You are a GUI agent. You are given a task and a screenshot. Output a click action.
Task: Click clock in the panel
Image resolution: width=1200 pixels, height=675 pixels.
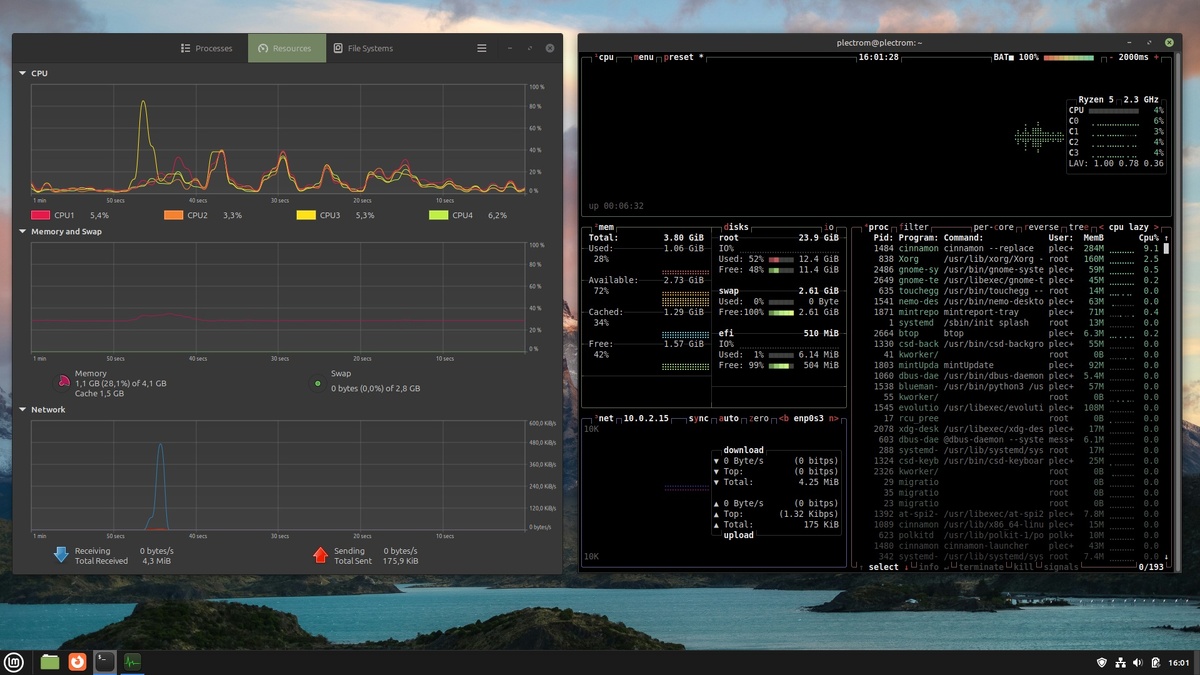(1180, 662)
